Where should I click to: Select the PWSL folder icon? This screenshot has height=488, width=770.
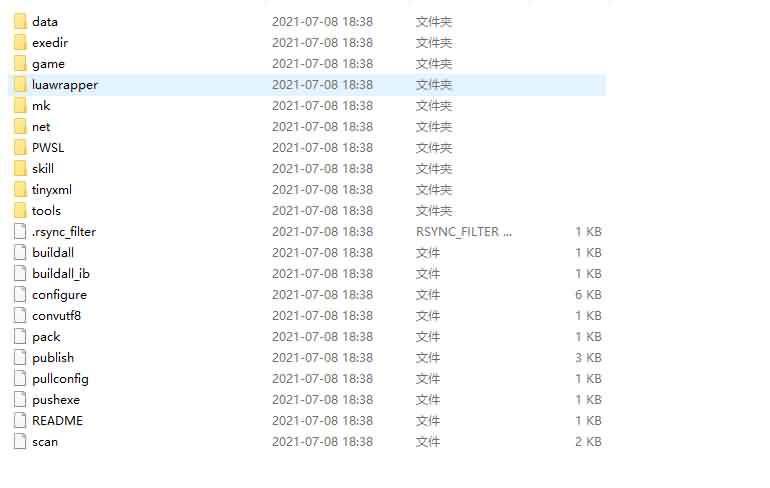[20, 148]
